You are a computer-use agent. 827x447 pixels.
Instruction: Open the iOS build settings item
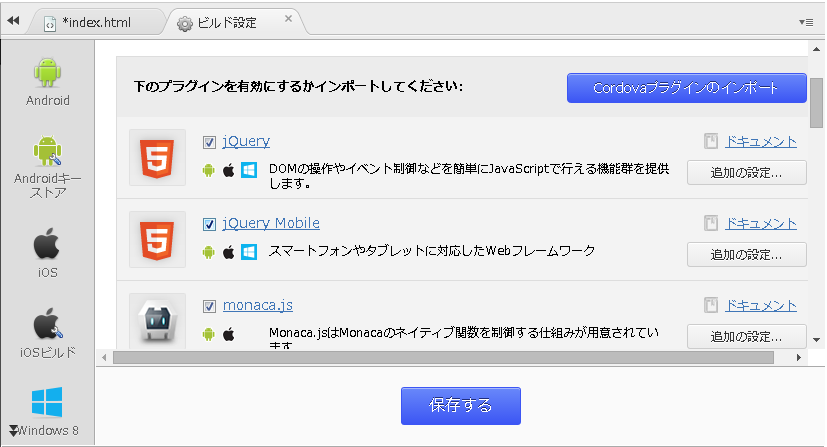click(x=47, y=333)
